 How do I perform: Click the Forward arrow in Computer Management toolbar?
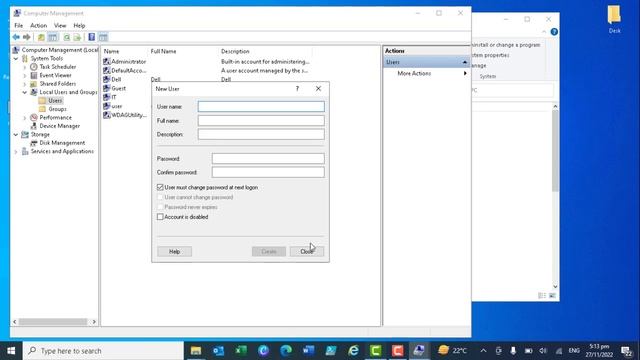point(27,37)
